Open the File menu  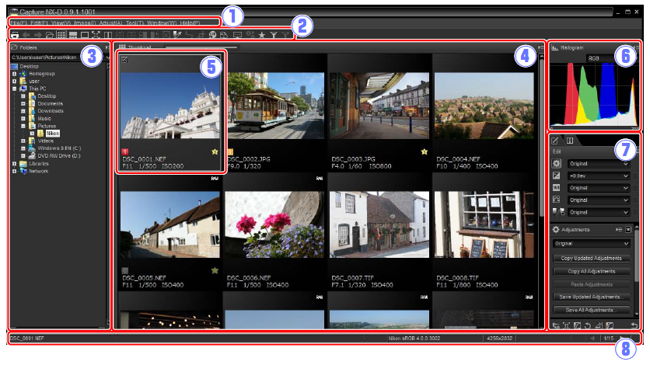click(20, 22)
